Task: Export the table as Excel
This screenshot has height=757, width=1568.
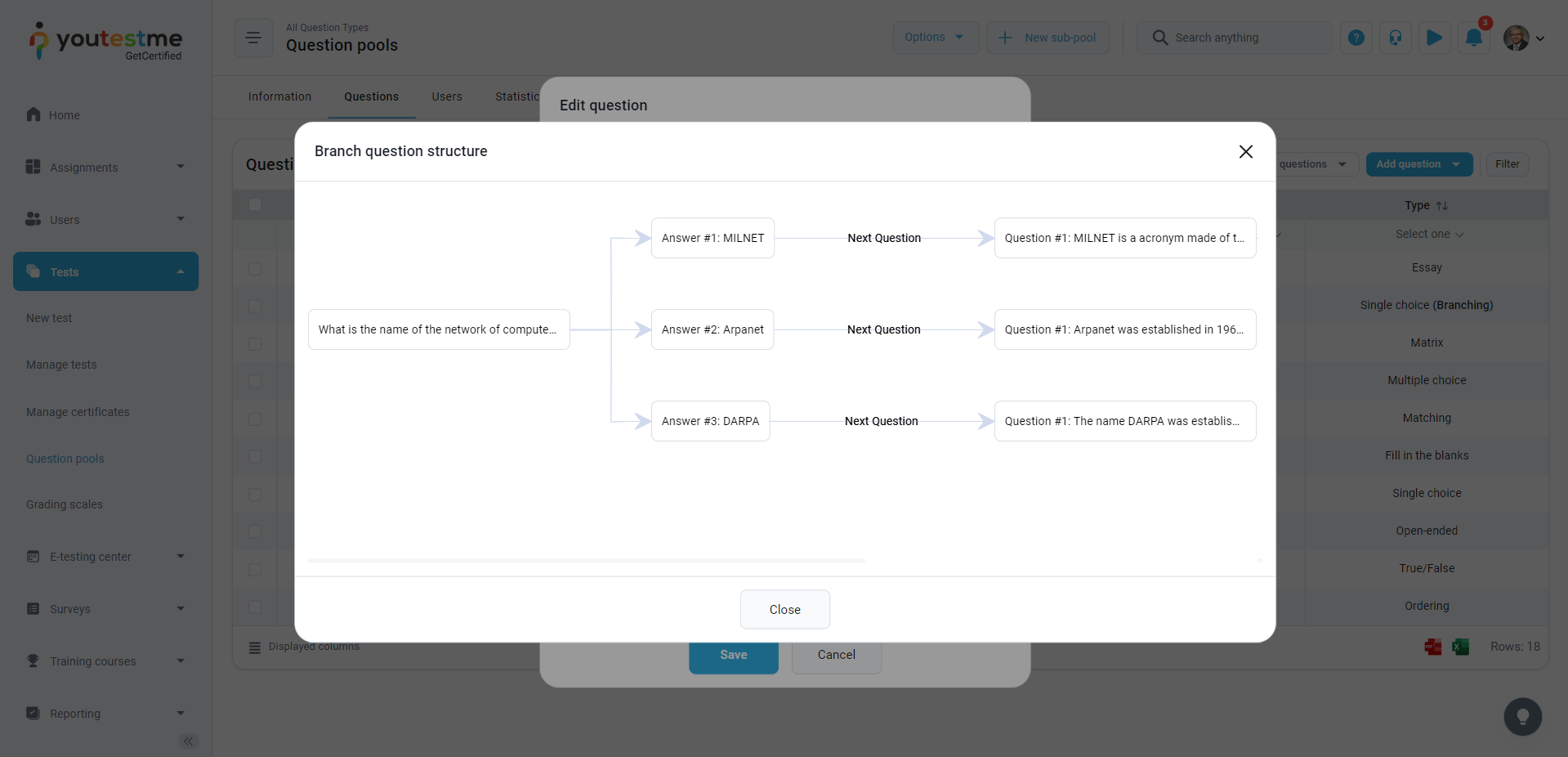Action: [1460, 647]
